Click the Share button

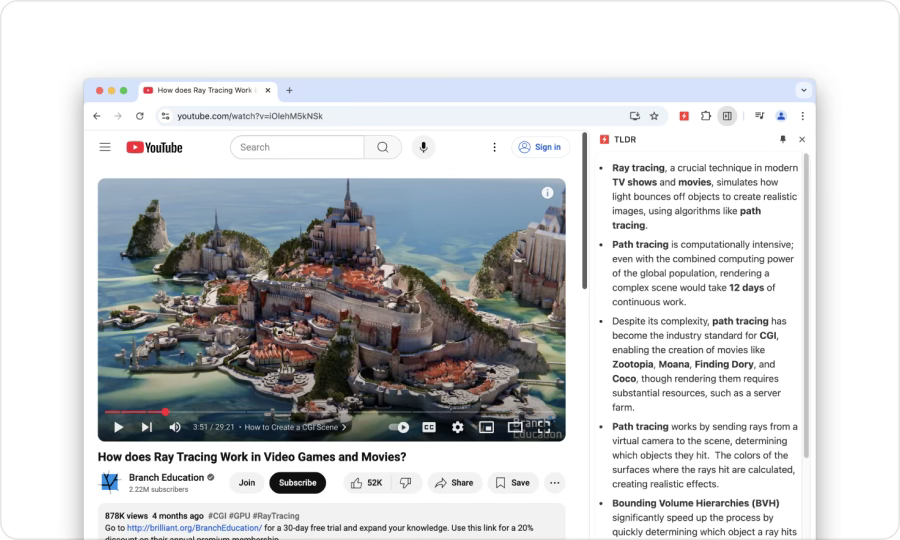point(454,483)
